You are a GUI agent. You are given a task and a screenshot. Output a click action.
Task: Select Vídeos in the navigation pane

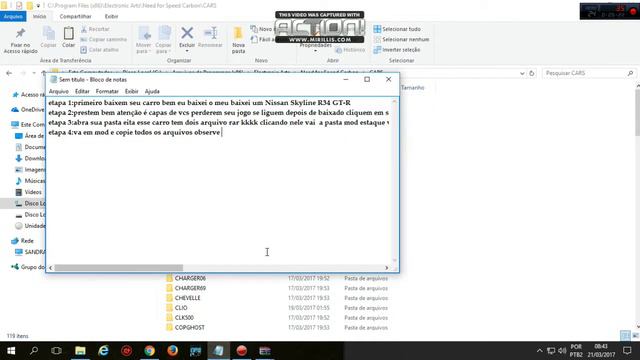(x=29, y=192)
